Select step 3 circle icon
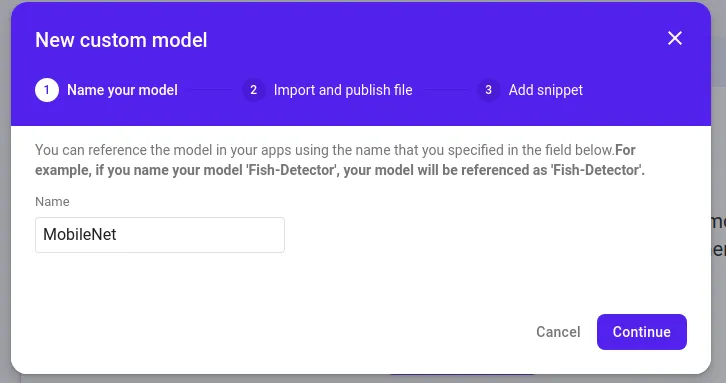Viewport: 726px width, 383px height. pos(488,90)
